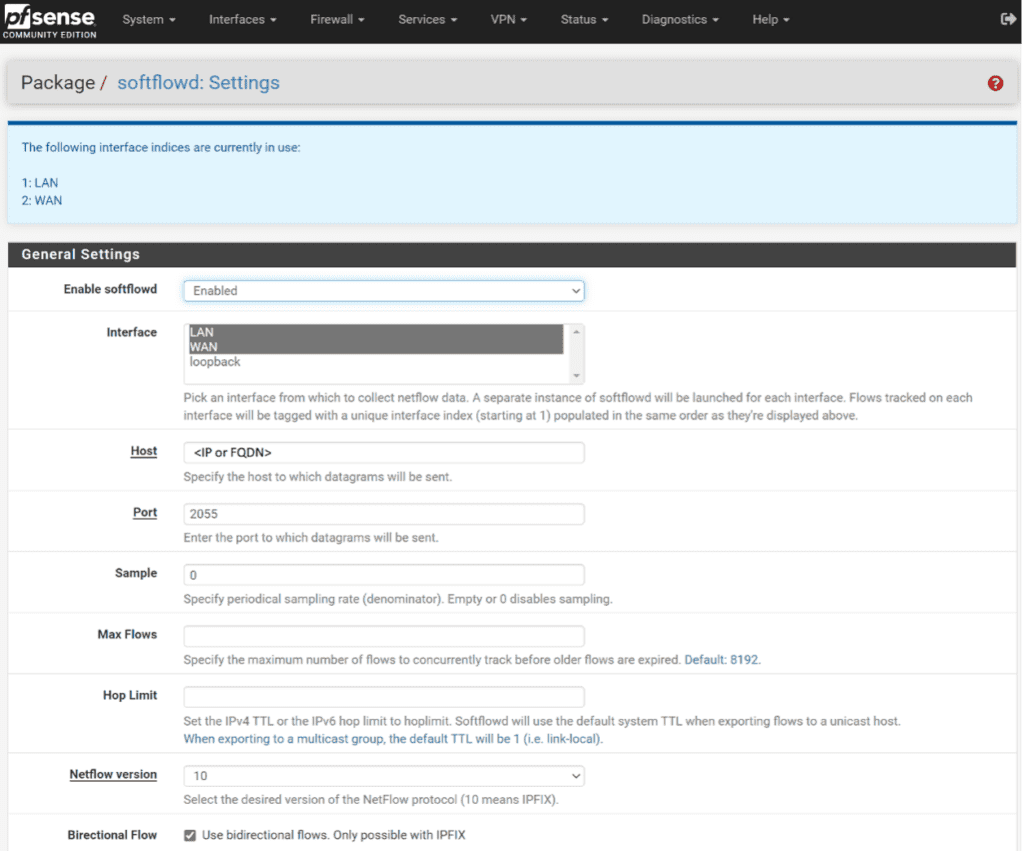Screen dimensions: 1024x851
Task: Click the softflowd: Settings breadcrumb link
Action: pos(199,83)
